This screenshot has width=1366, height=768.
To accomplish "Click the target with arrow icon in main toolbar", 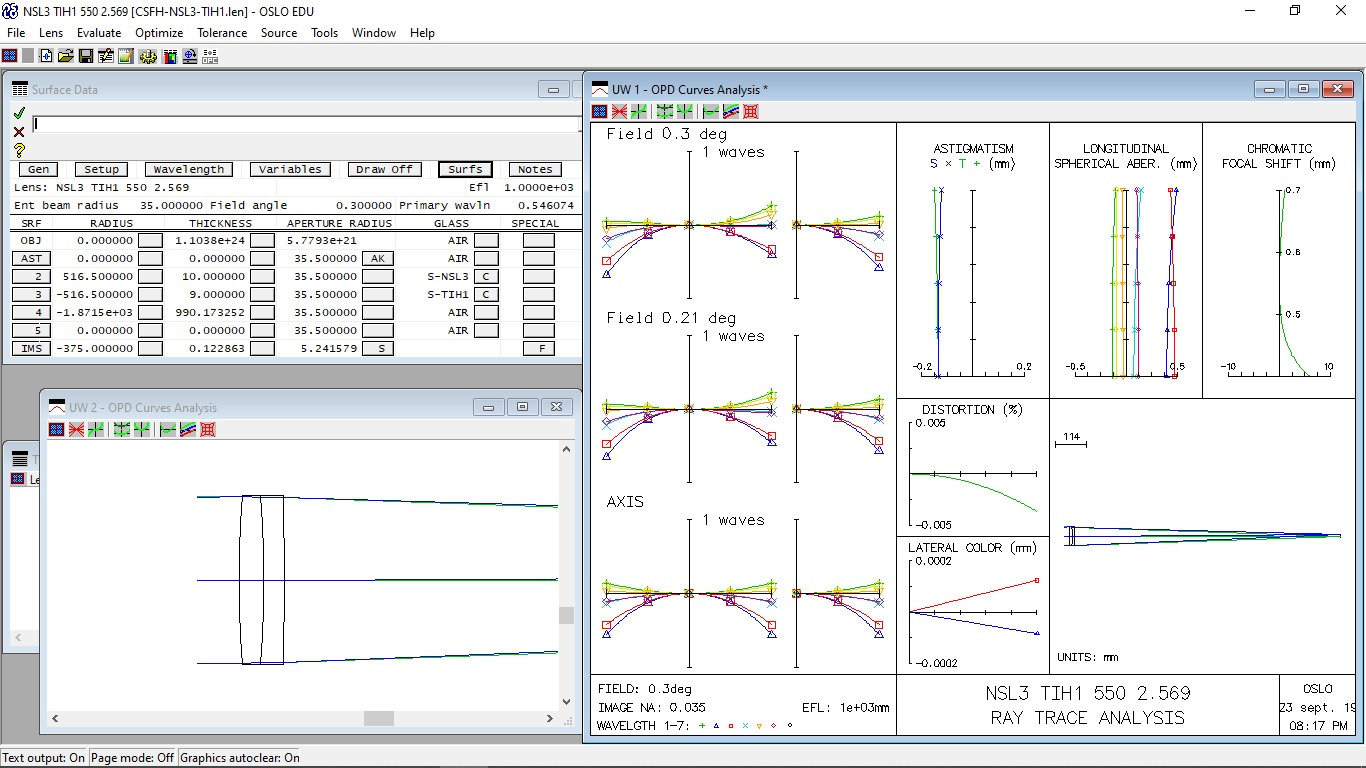I will tap(190, 57).
